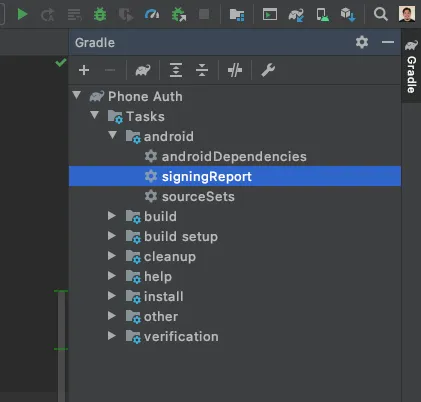Start debugging with the green bug icon

click(100, 14)
